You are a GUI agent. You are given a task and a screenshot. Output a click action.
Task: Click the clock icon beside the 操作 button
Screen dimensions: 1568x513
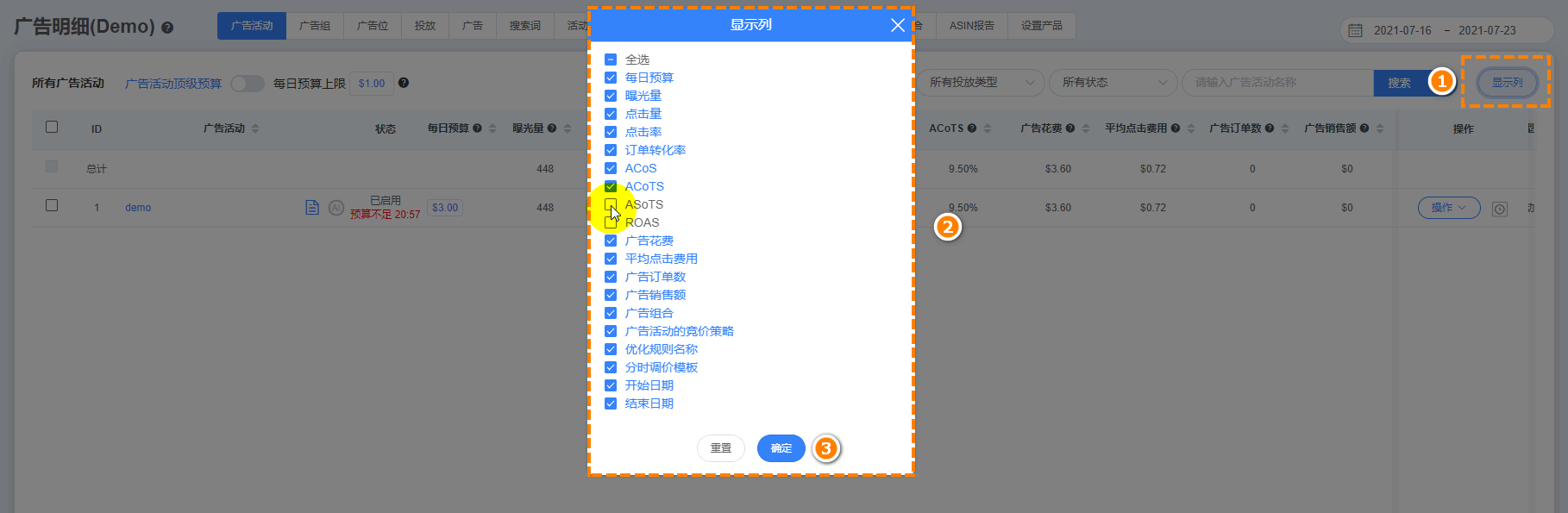click(1500, 210)
